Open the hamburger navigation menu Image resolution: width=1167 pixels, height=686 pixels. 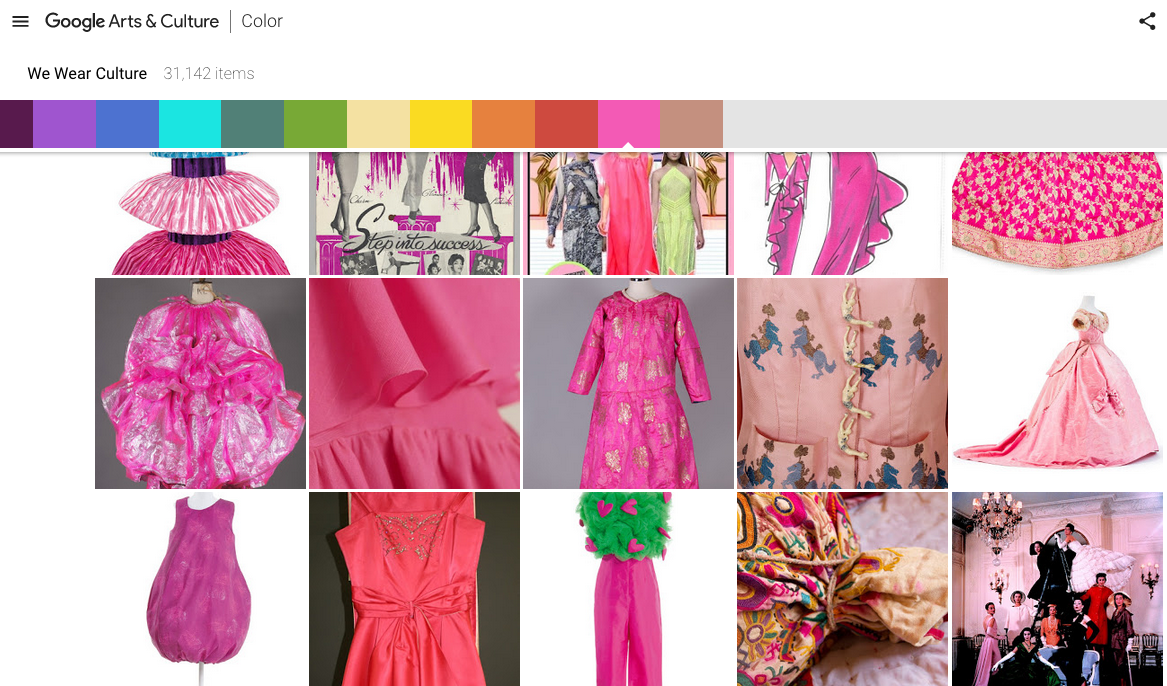pyautogui.click(x=20, y=21)
